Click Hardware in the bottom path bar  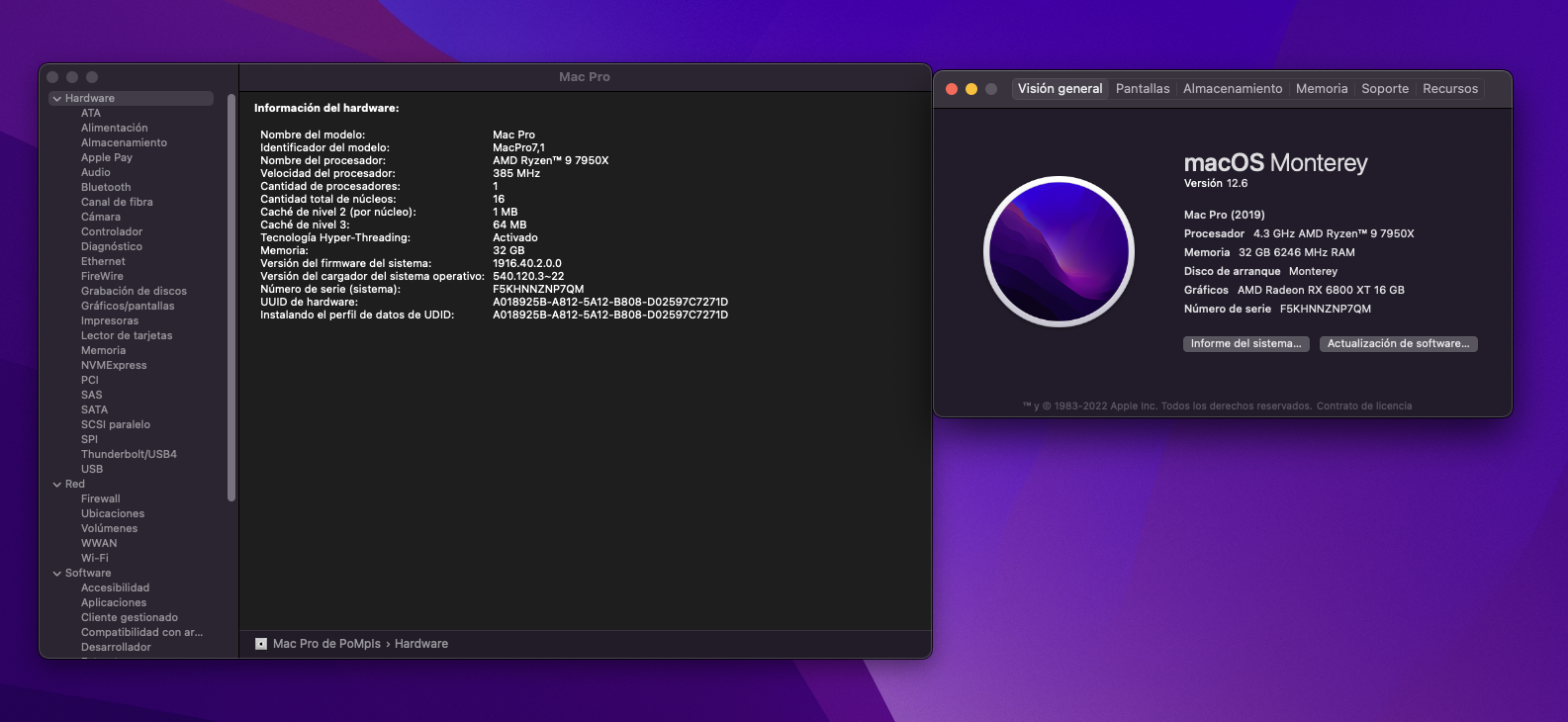click(x=421, y=644)
